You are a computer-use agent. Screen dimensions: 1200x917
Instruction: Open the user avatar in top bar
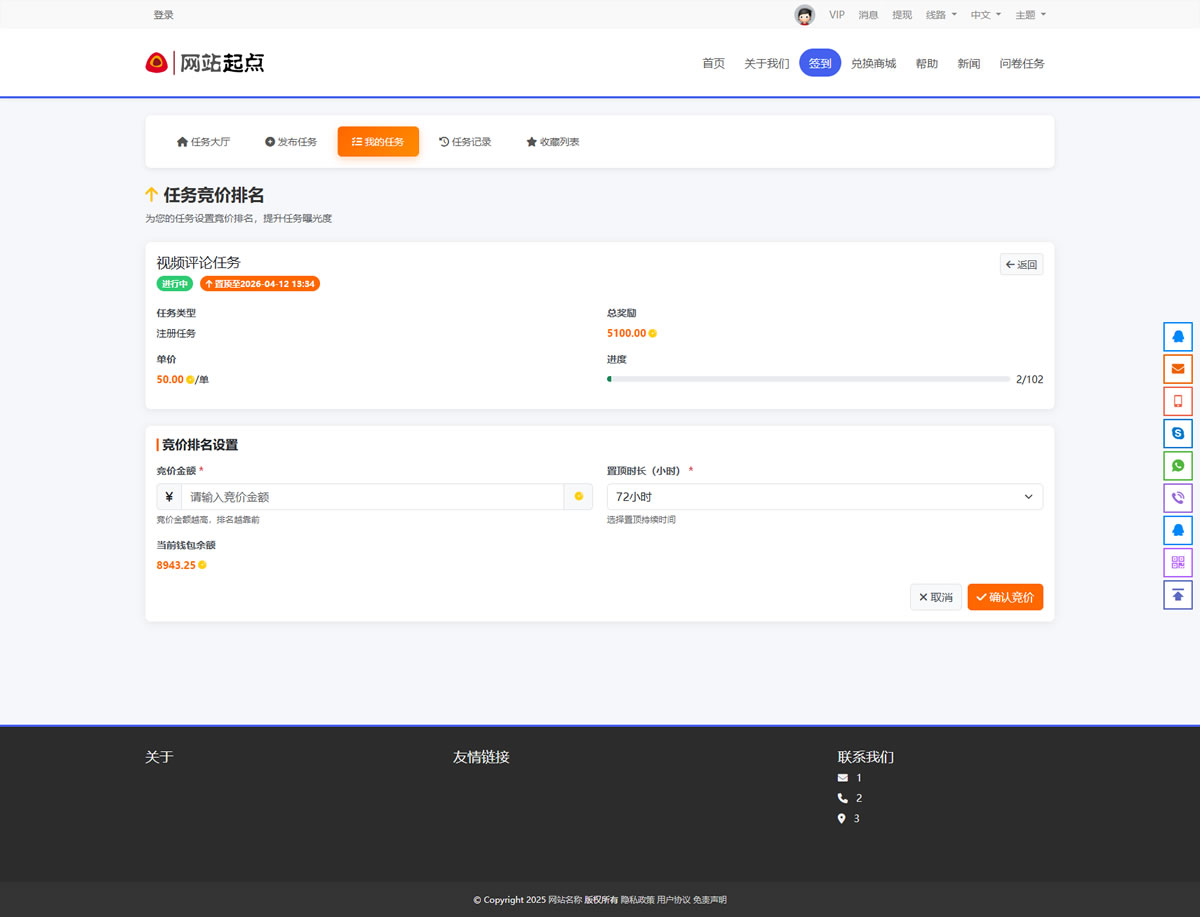coord(804,14)
